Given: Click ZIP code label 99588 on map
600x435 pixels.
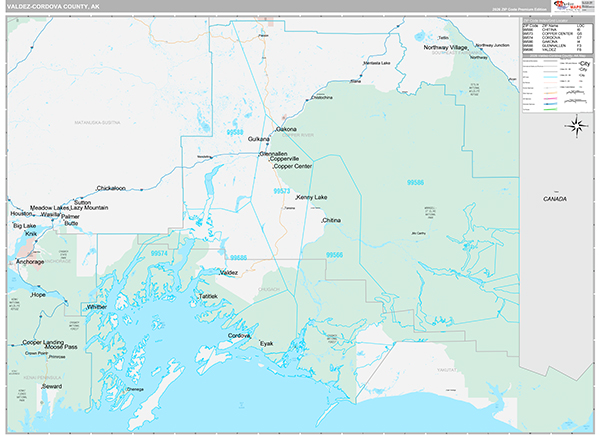Looking at the screenshot, I should [235, 132].
